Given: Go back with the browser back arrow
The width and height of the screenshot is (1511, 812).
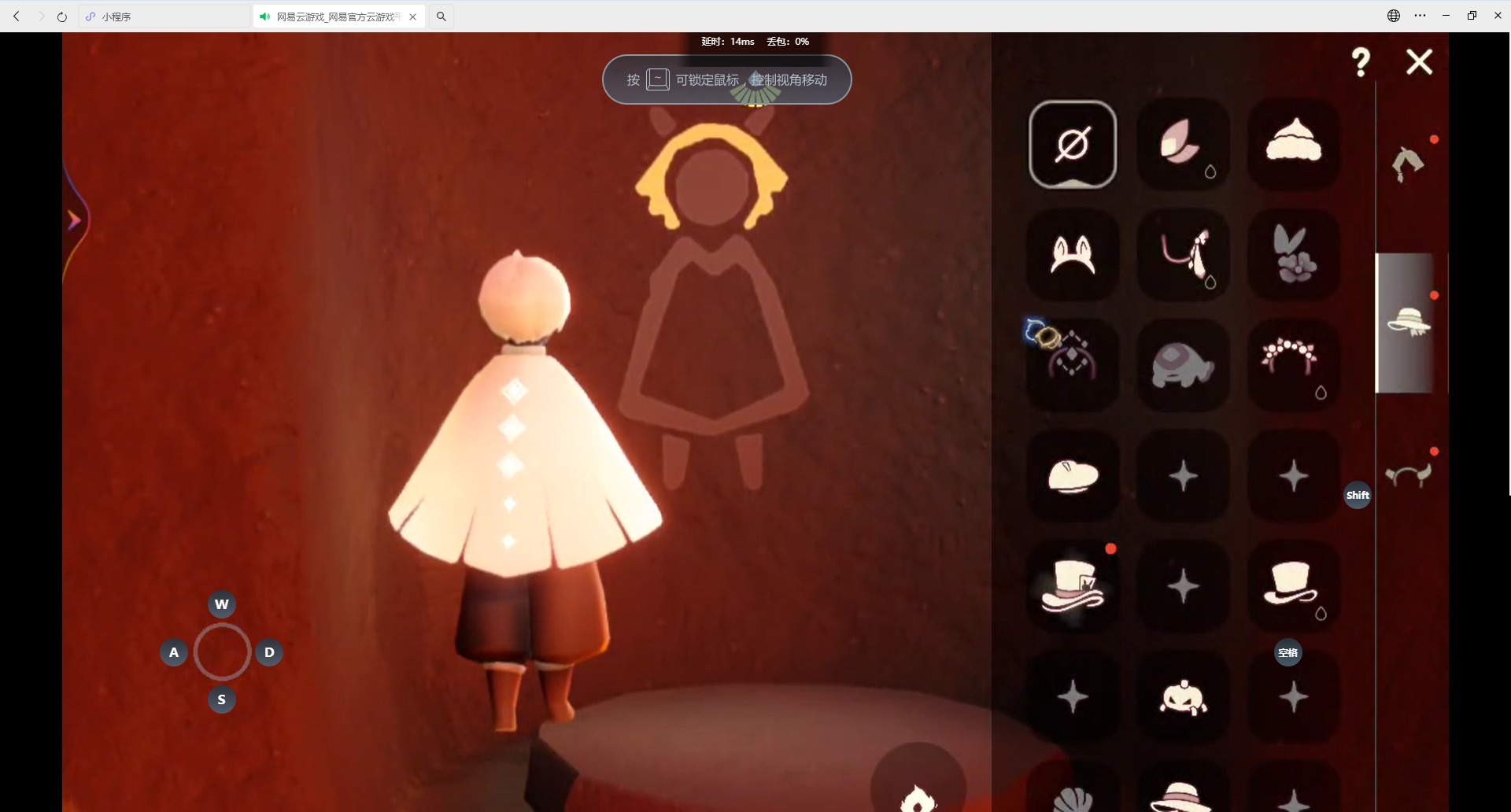Looking at the screenshot, I should tap(17, 17).
